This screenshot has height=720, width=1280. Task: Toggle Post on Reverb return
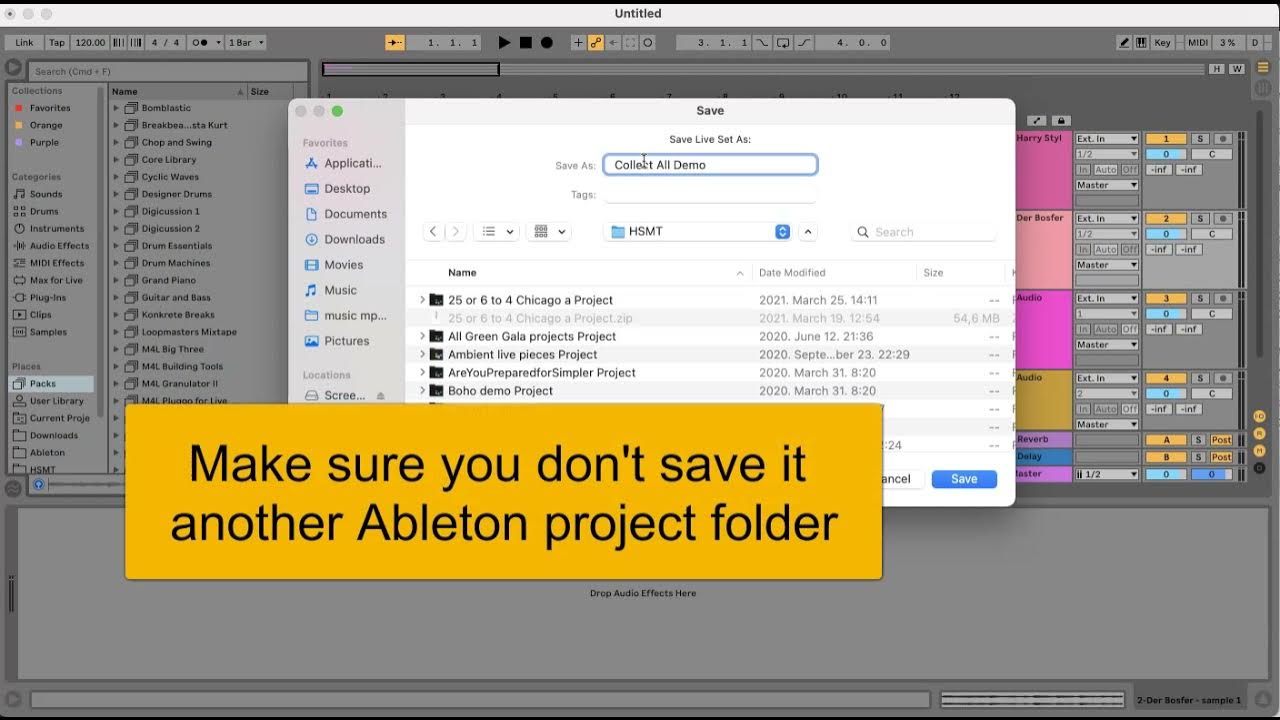1222,440
